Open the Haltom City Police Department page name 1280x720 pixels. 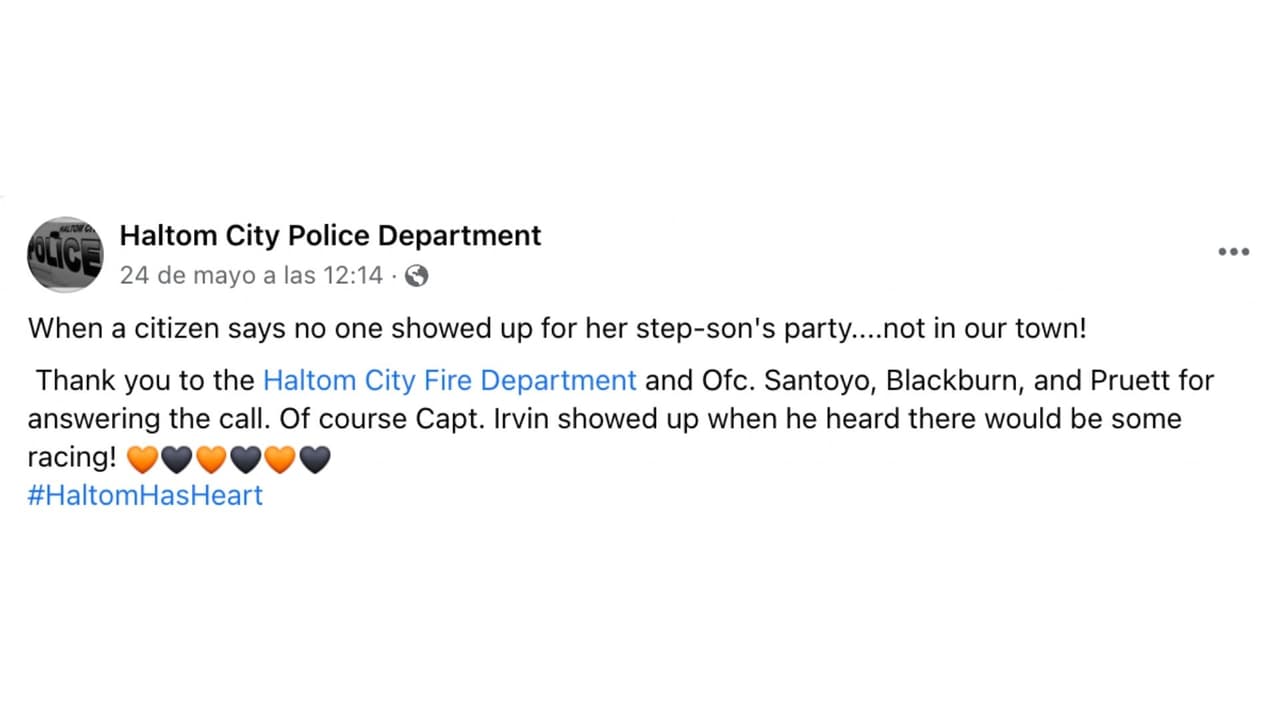[330, 236]
